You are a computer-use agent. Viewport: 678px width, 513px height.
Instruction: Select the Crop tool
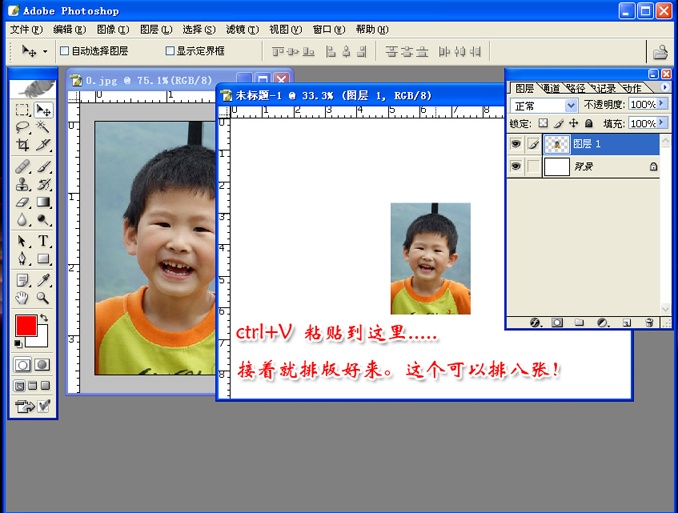click(x=22, y=144)
